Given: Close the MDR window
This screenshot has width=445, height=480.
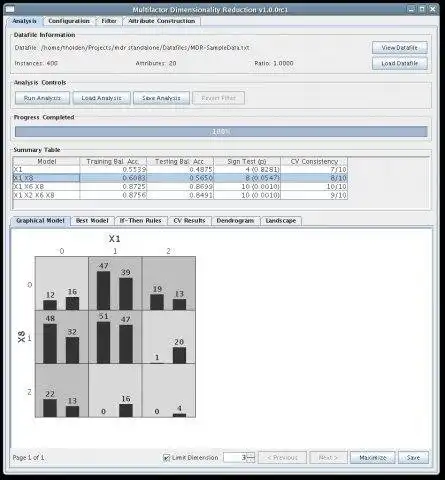Looking at the screenshot, I should [433, 9].
